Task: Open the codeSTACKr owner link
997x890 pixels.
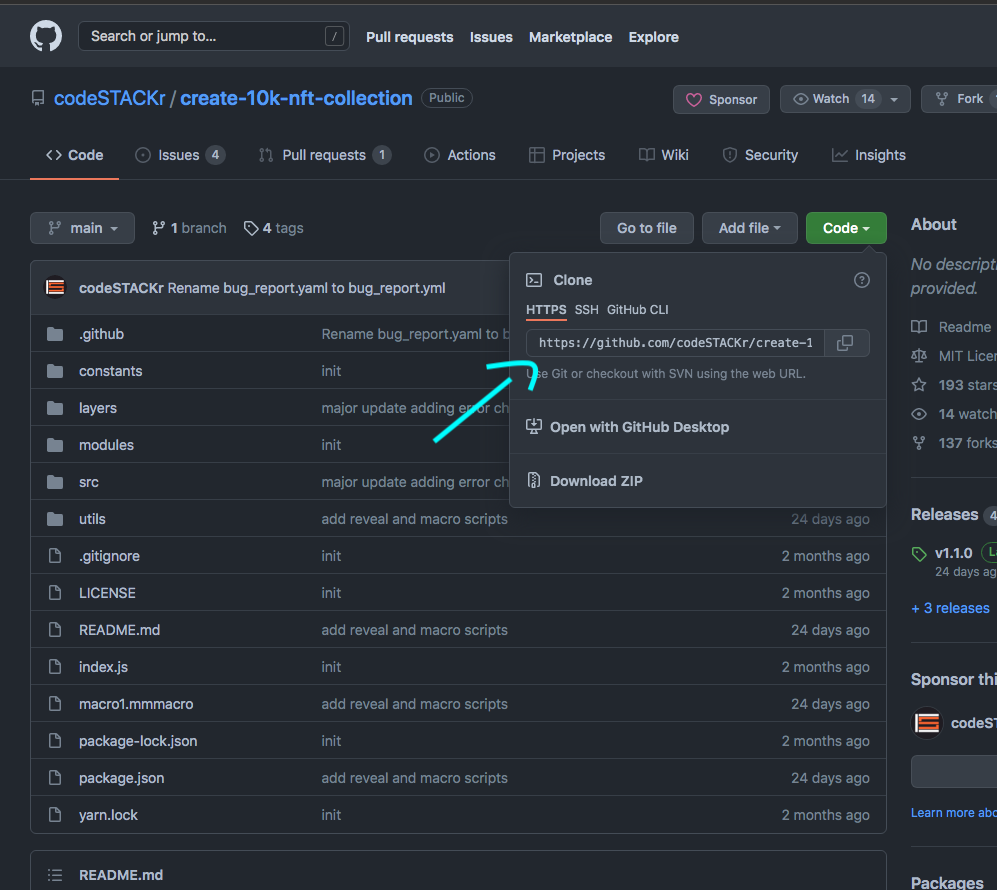Action: click(109, 98)
